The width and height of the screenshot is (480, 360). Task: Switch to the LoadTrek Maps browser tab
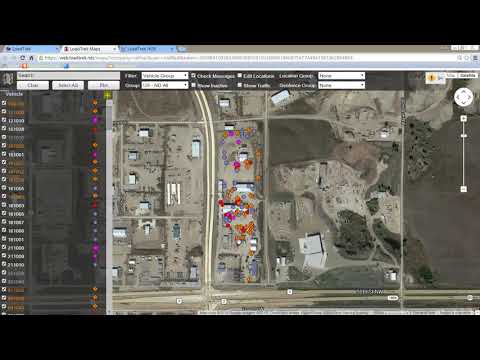pyautogui.click(x=88, y=49)
